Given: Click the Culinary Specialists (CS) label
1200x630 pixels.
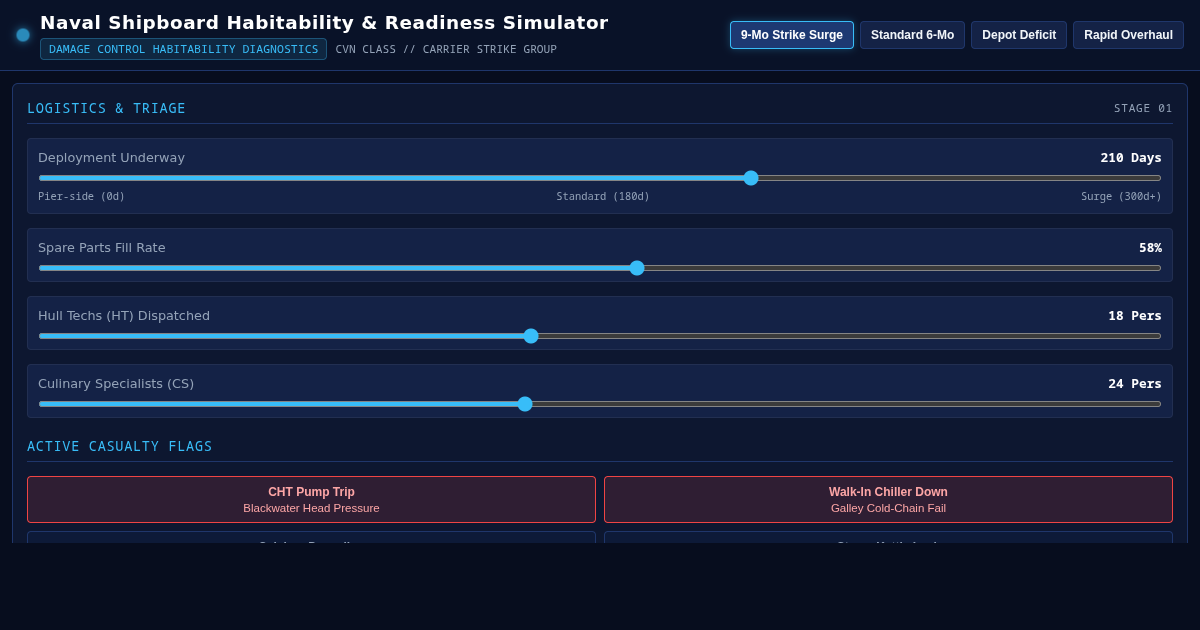Looking at the screenshot, I should tap(116, 383).
